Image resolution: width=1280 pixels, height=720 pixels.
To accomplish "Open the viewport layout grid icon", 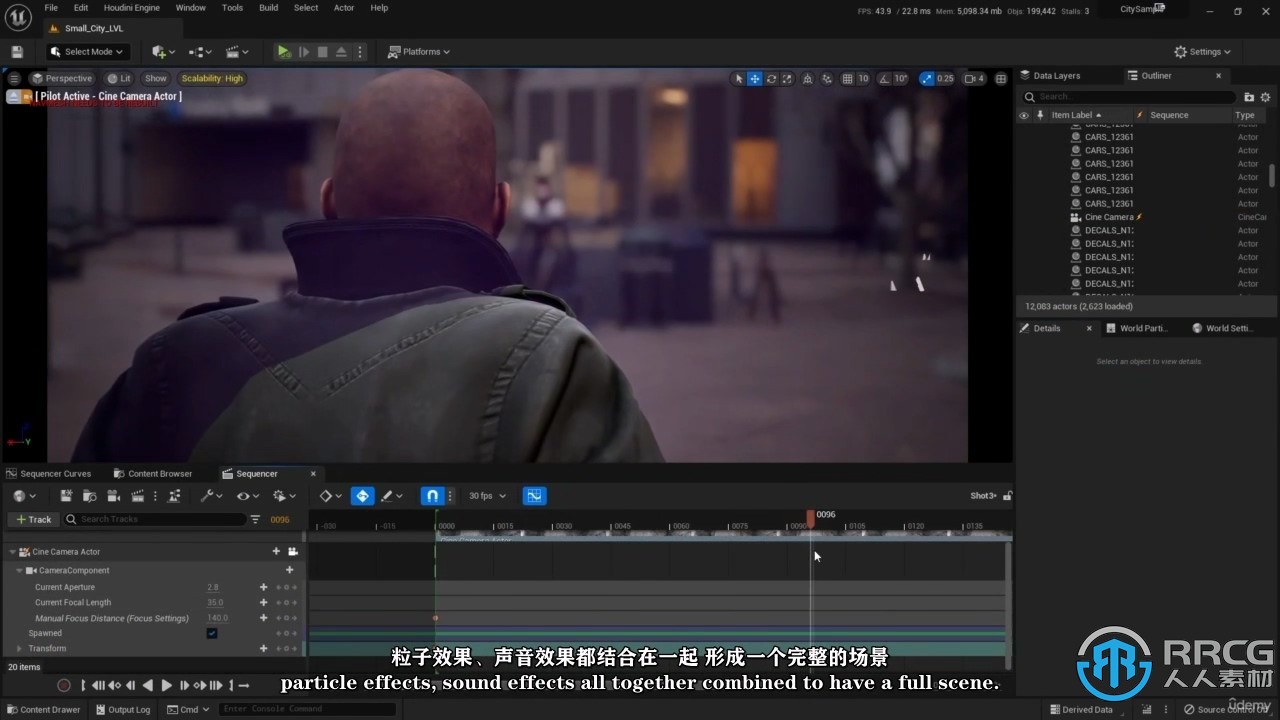I will [x=1000, y=79].
